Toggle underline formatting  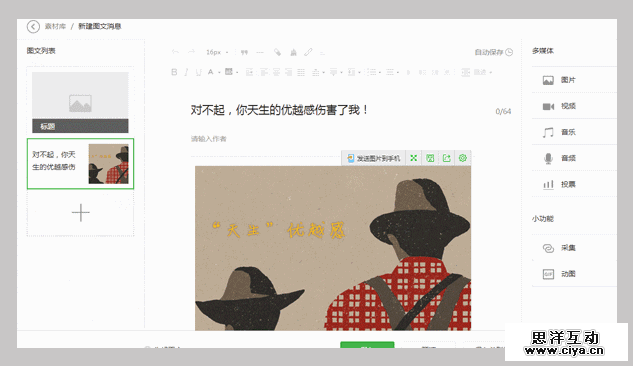tap(199, 72)
